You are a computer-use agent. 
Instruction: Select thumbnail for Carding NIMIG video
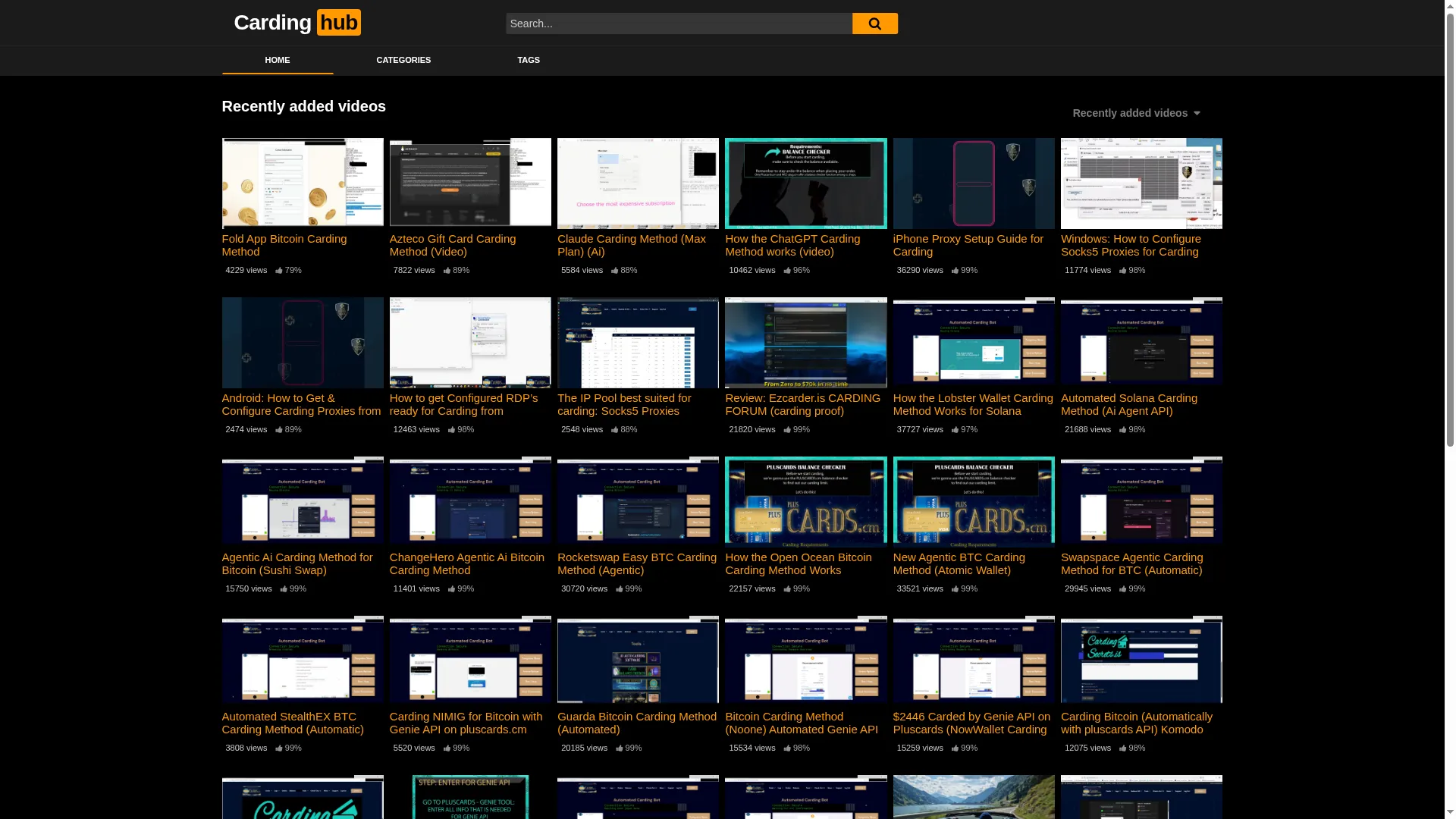470,661
